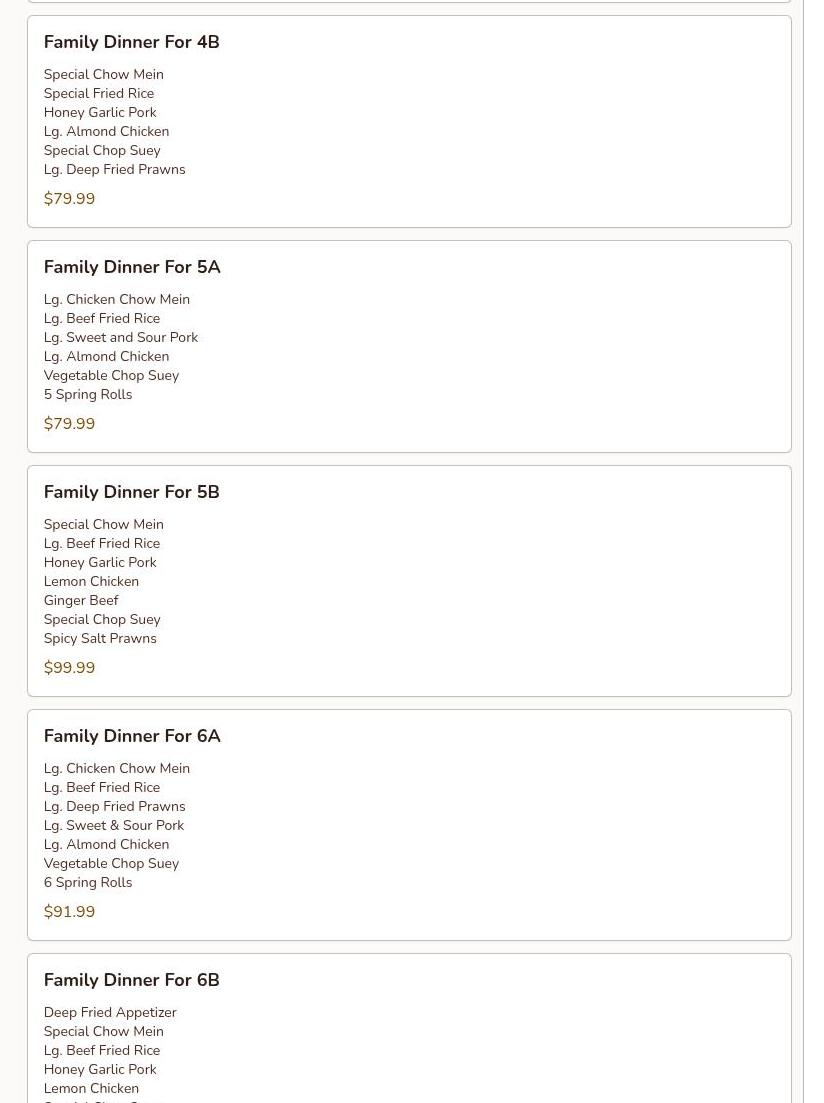824x1103 pixels.
Task: Click 'Lg. Sweet and Sour Pork' in 5A
Action: [121, 338]
